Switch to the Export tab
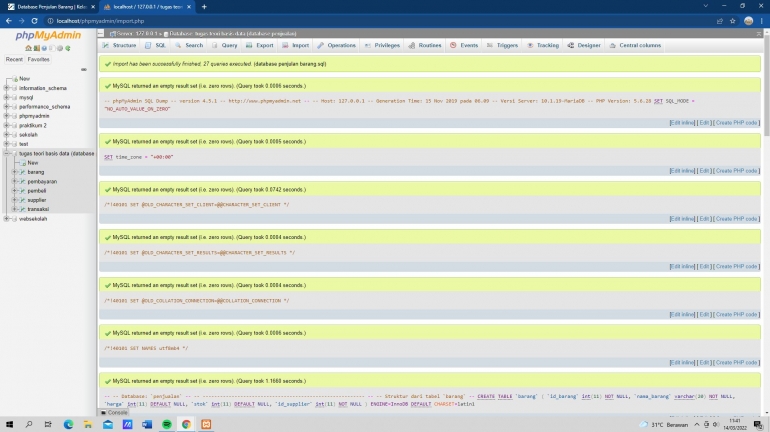The image size is (770, 432). tap(260, 45)
